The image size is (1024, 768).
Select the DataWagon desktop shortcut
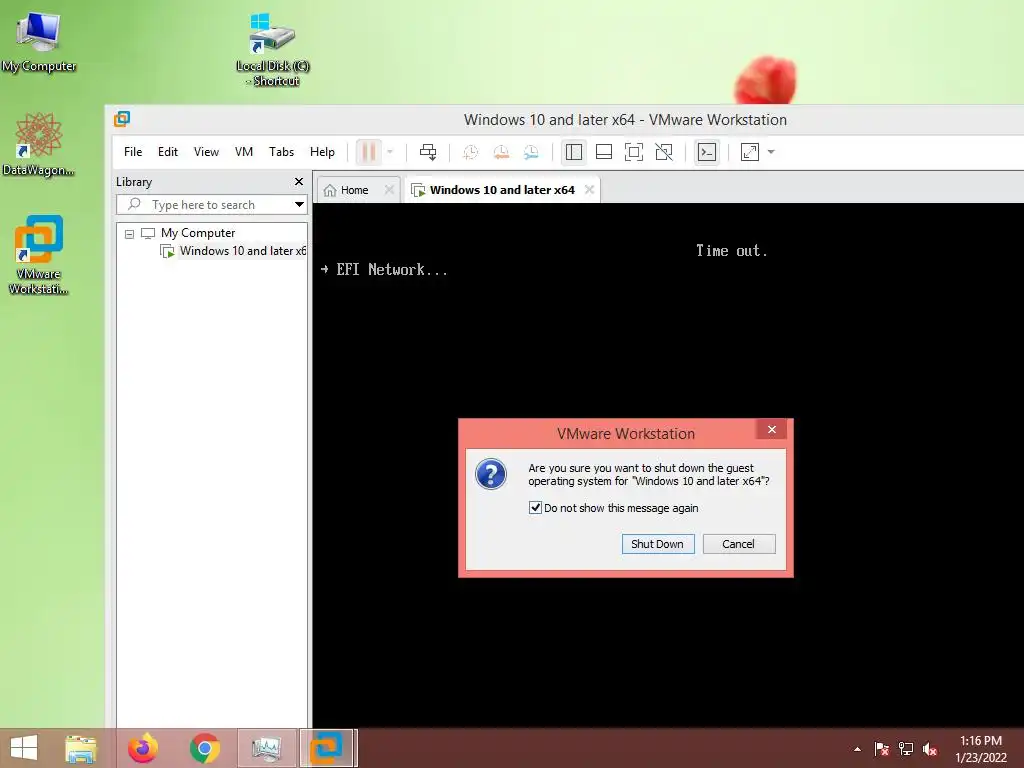pos(38,144)
